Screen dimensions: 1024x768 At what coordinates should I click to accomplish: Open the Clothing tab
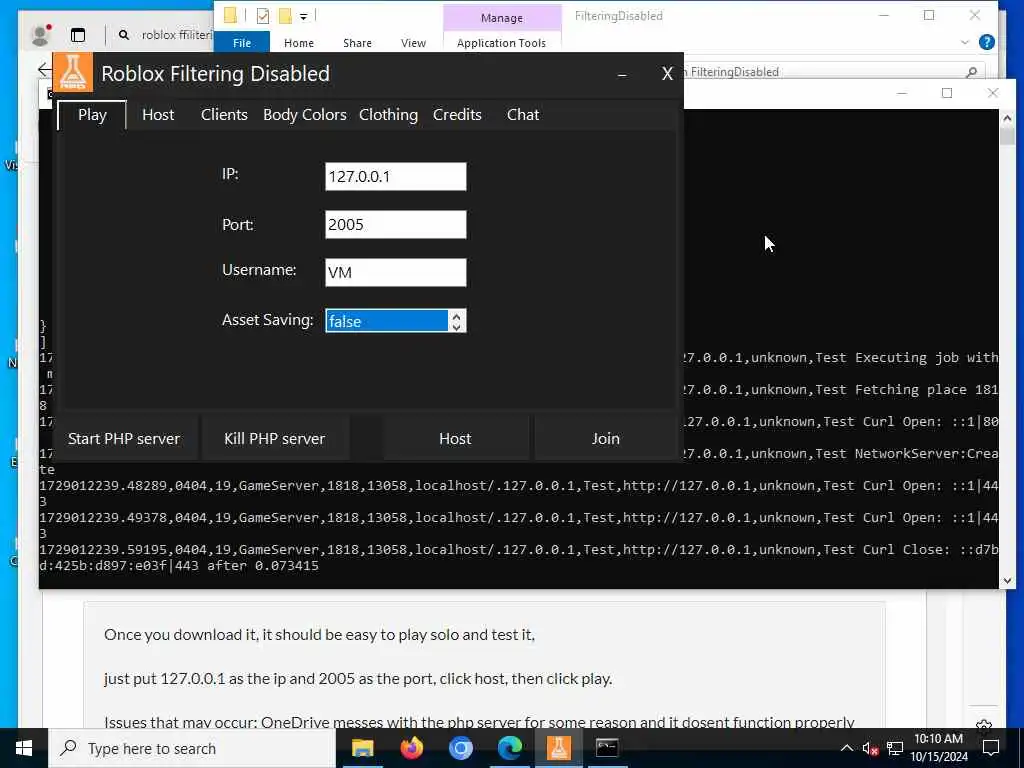(x=388, y=115)
